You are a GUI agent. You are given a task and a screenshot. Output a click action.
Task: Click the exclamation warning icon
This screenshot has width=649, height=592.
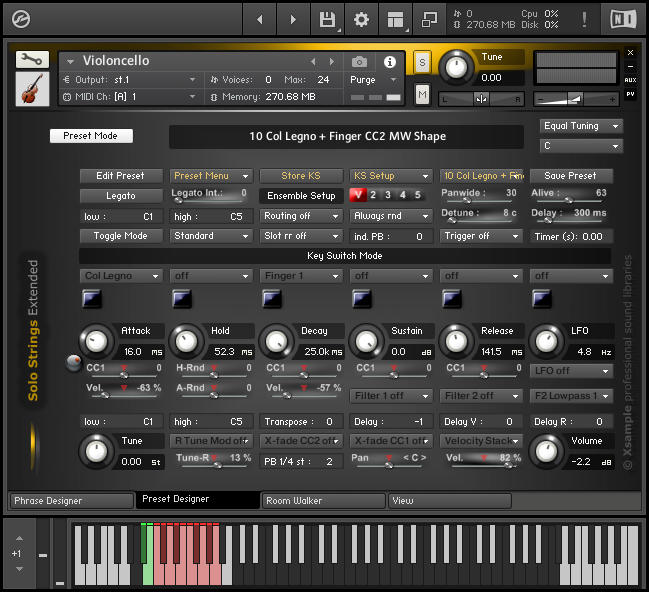tap(584, 19)
